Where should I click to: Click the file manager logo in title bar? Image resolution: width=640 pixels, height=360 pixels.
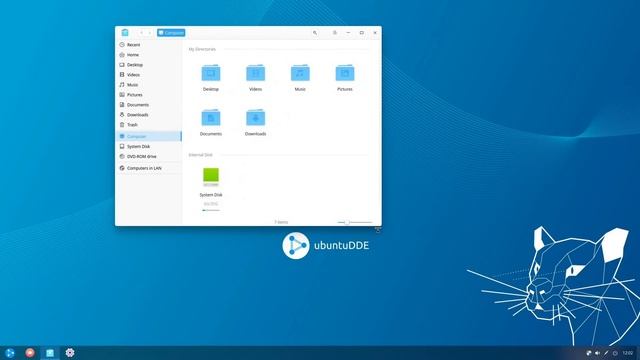(x=125, y=33)
